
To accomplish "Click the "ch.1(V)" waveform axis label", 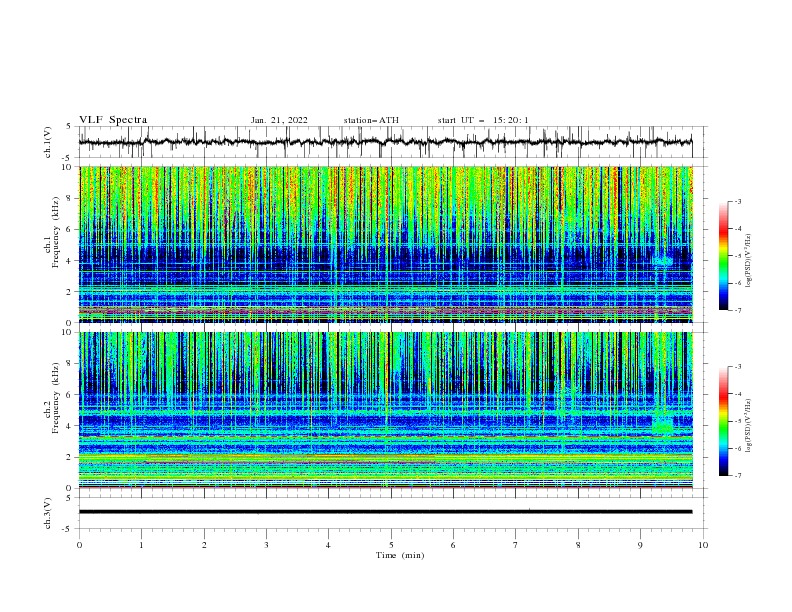I will [48, 142].
